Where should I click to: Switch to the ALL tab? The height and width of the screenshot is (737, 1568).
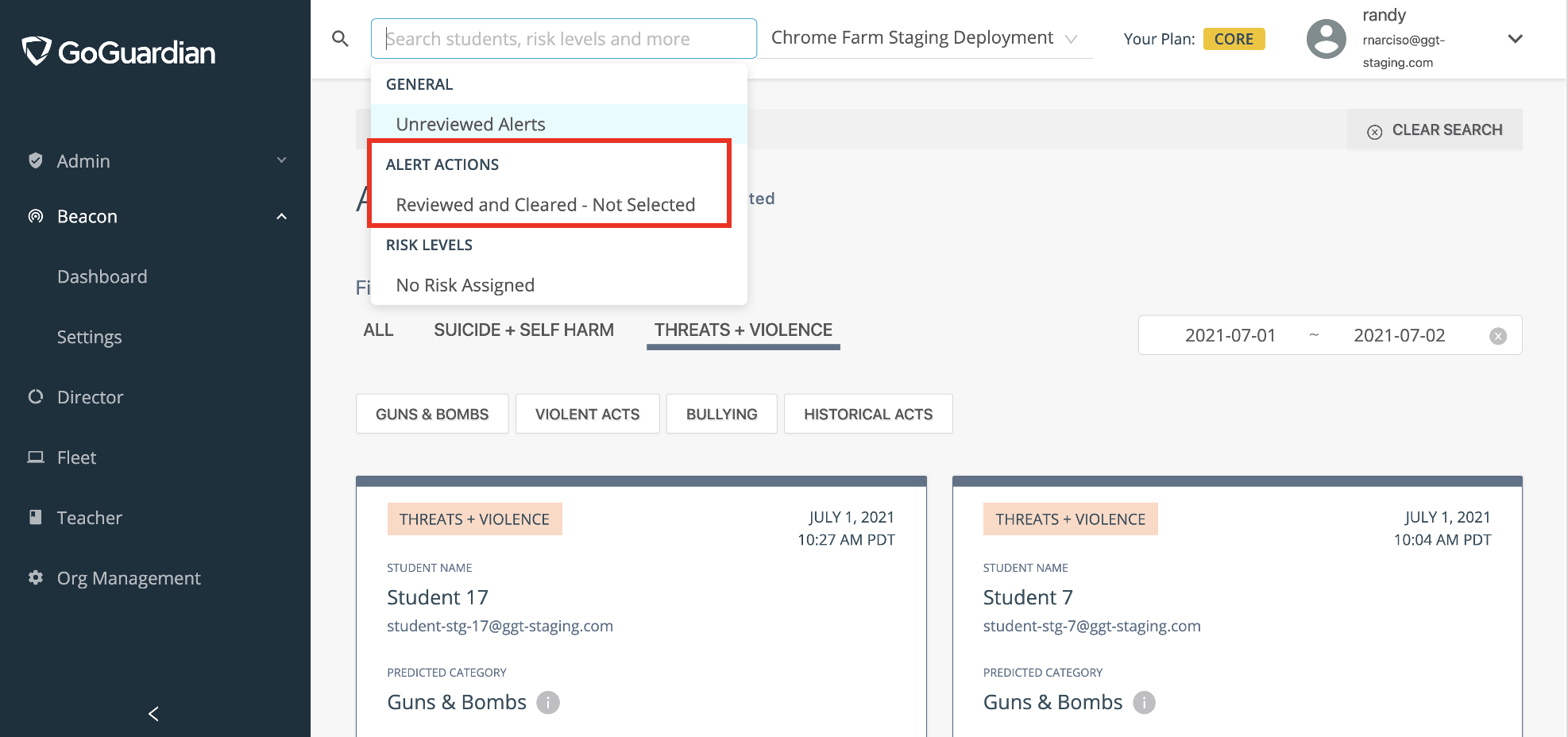coord(378,330)
